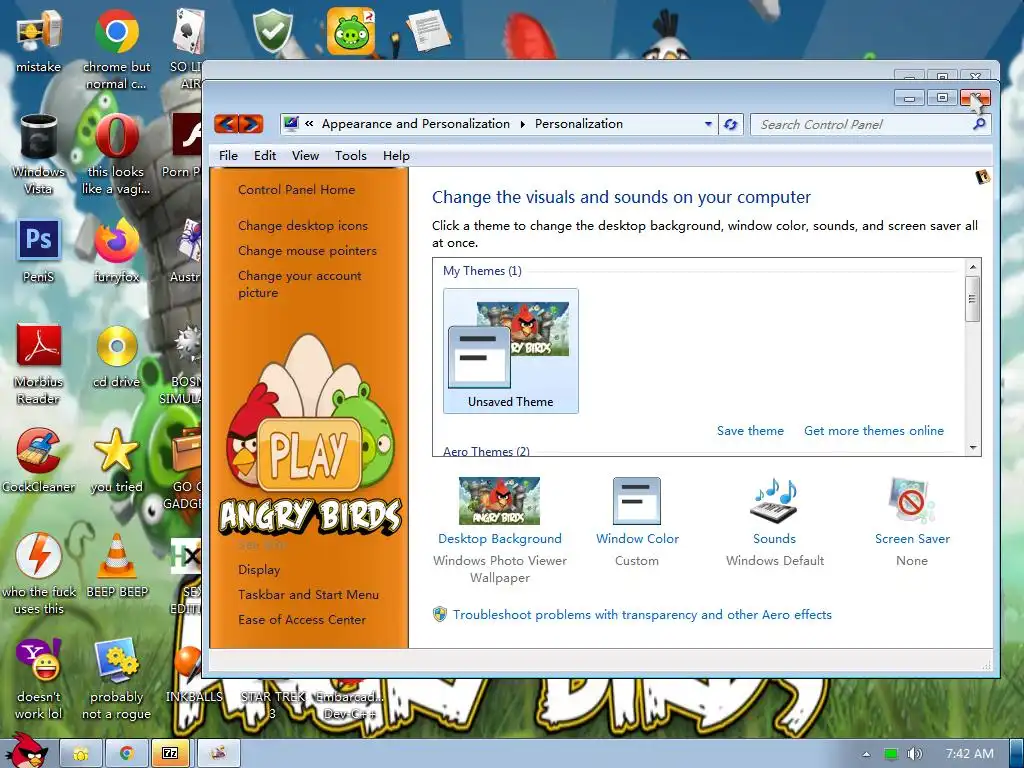Select the 'you tried' star icon

[116, 461]
